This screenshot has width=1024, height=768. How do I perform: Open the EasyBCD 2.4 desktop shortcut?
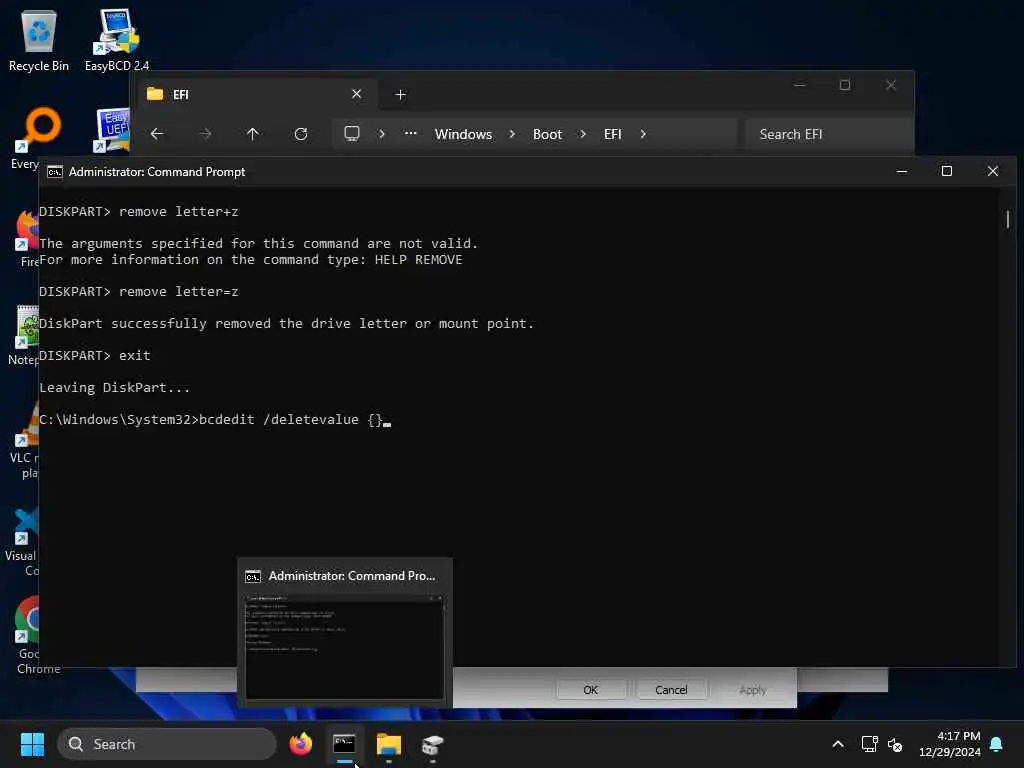tap(117, 40)
